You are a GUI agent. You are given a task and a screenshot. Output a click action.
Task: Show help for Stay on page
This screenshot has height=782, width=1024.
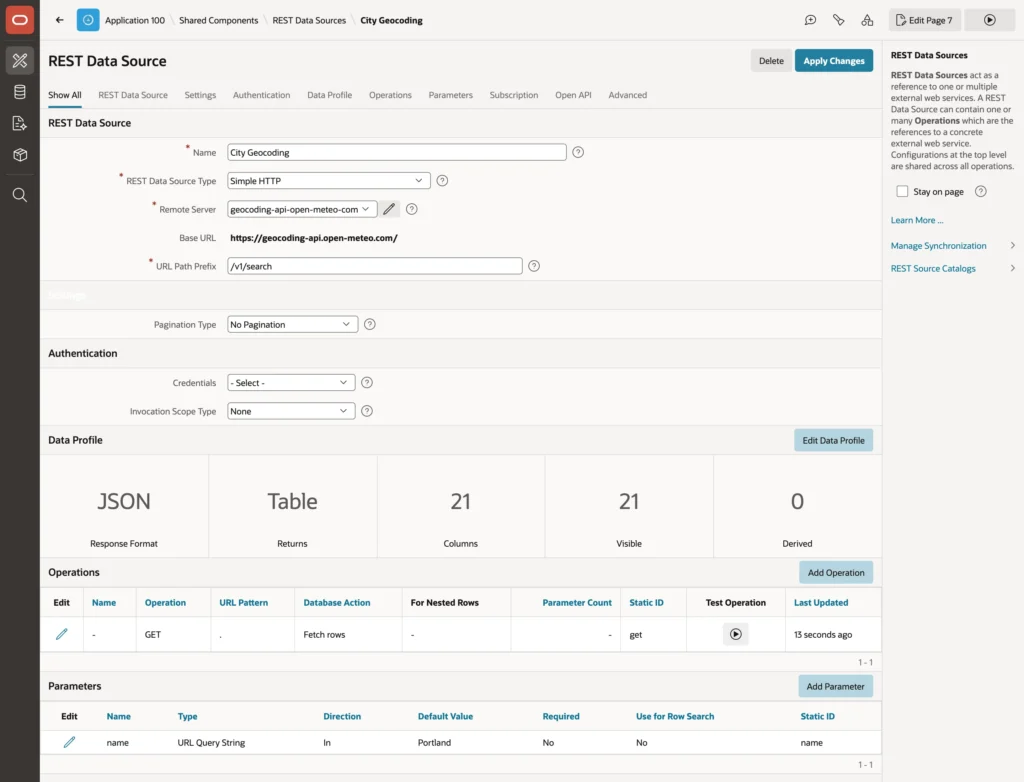click(980, 191)
